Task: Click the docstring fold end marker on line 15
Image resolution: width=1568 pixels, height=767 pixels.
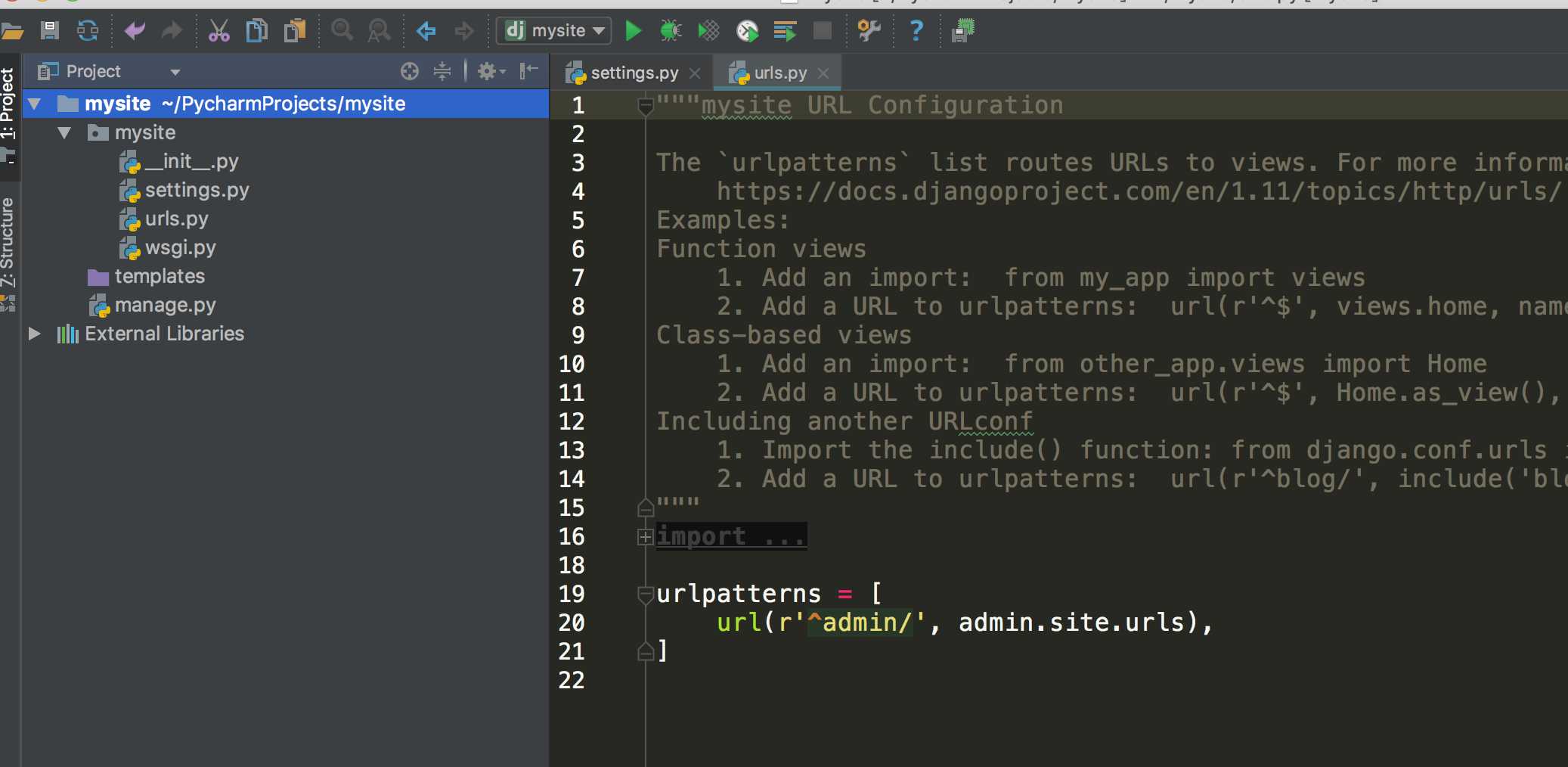Action: (x=646, y=507)
